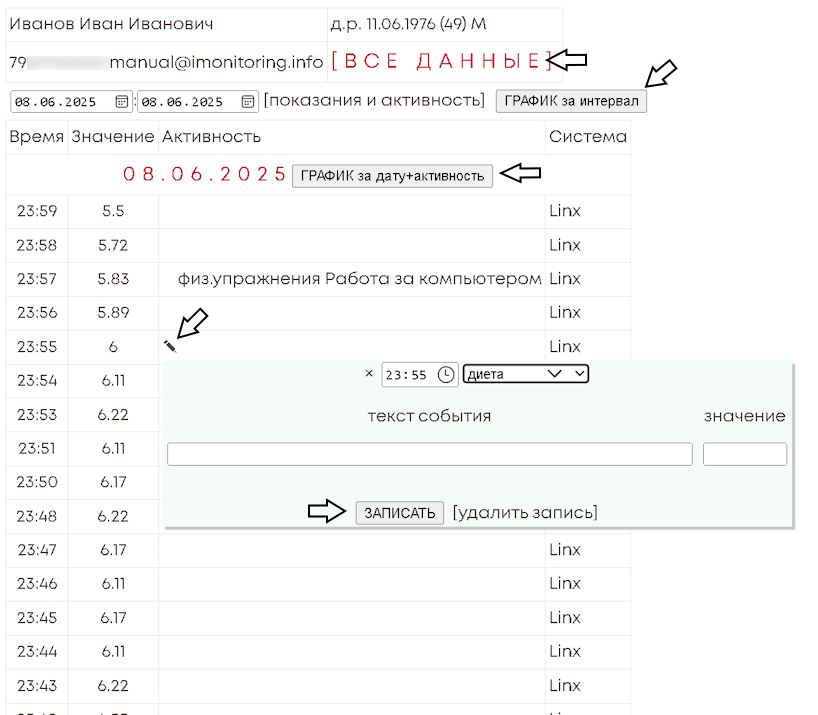Focus the 'текст события' input field
This screenshot has width=818, height=715.
[x=430, y=454]
